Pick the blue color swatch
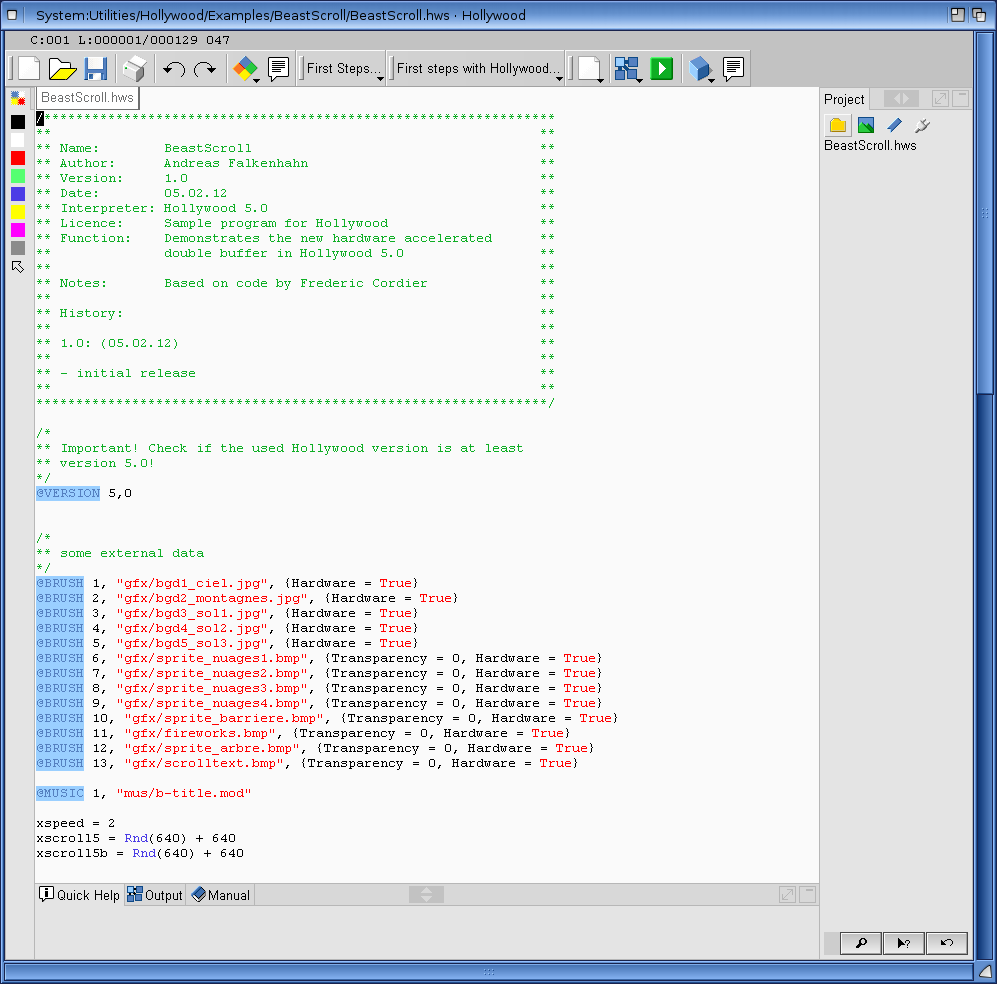Screen dimensions: 997x984 click(x=18, y=194)
